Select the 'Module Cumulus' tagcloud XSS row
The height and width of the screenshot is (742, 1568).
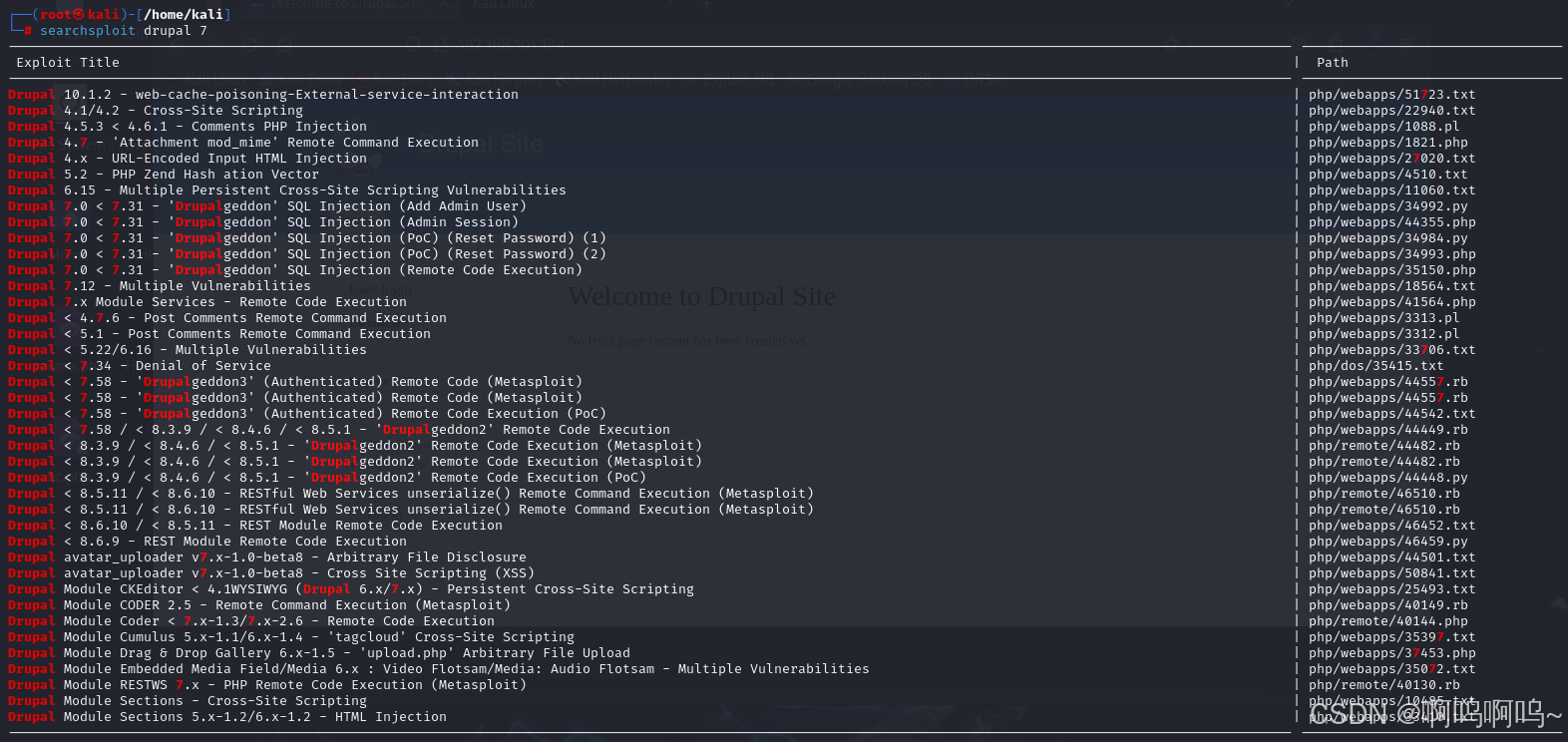click(x=291, y=637)
